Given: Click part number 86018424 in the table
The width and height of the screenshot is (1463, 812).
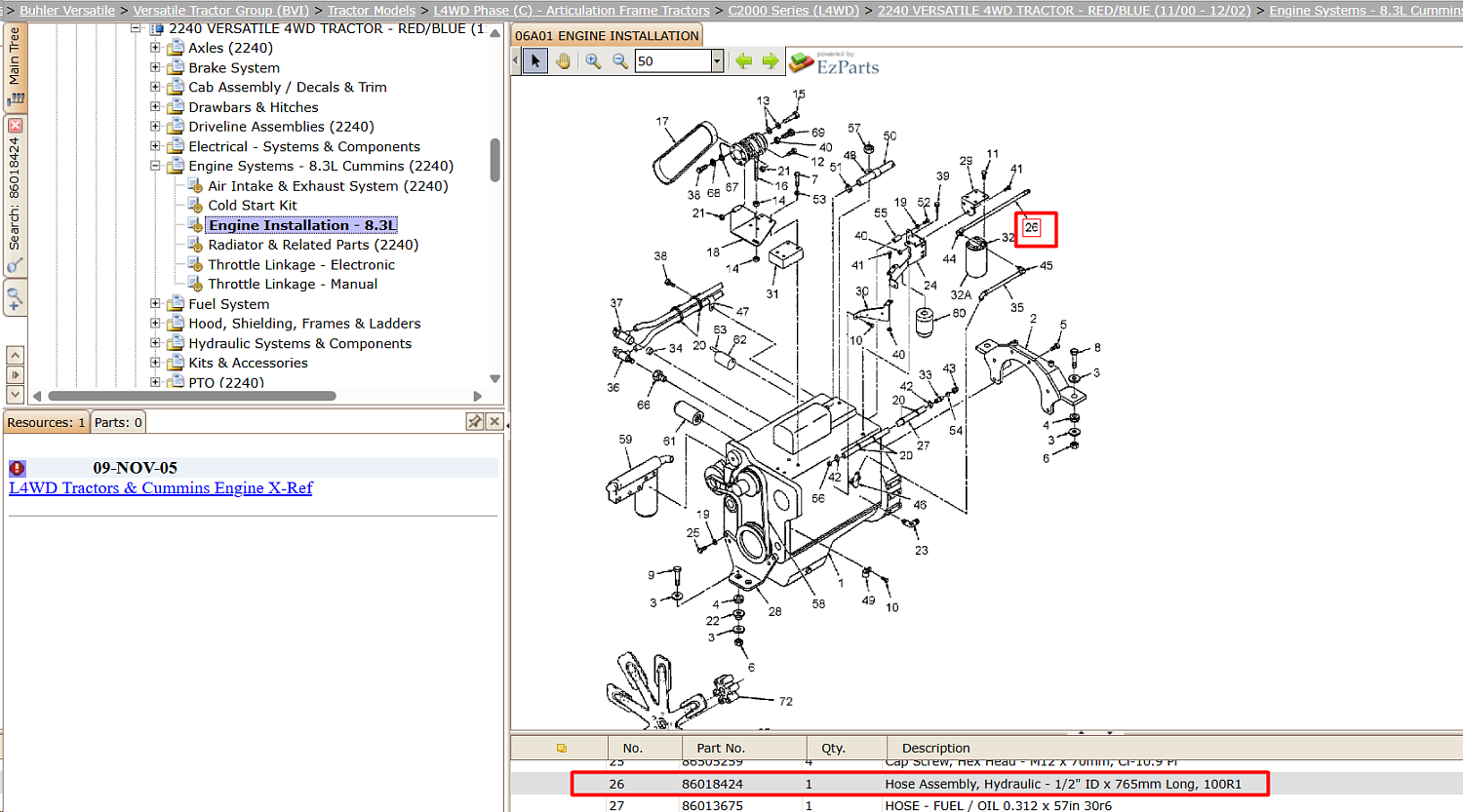Looking at the screenshot, I should pyautogui.click(x=712, y=784).
